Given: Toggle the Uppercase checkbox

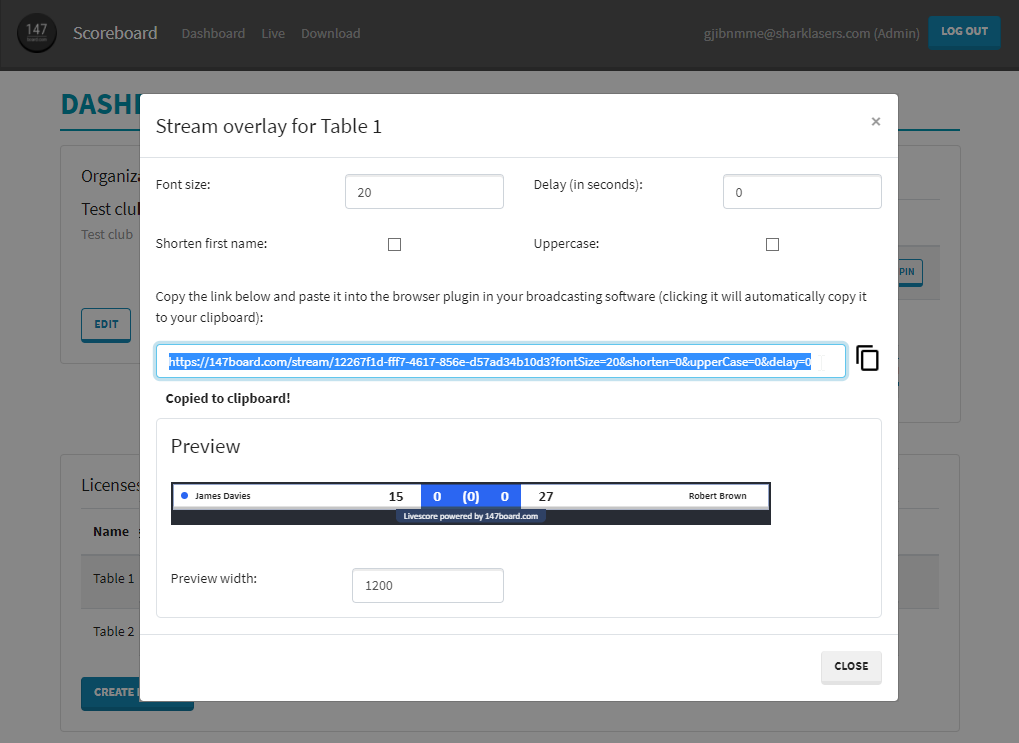Looking at the screenshot, I should tap(772, 244).
